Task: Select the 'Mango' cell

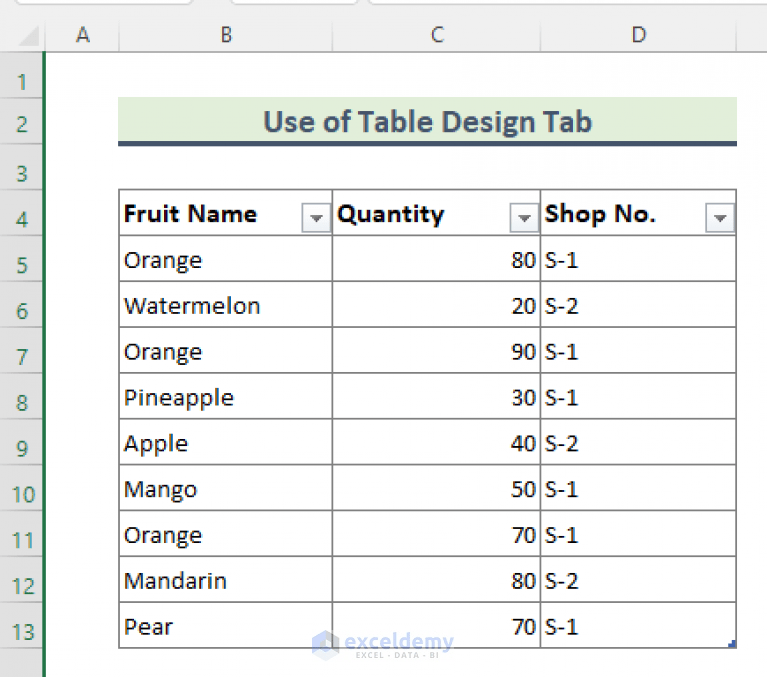Action: click(226, 488)
